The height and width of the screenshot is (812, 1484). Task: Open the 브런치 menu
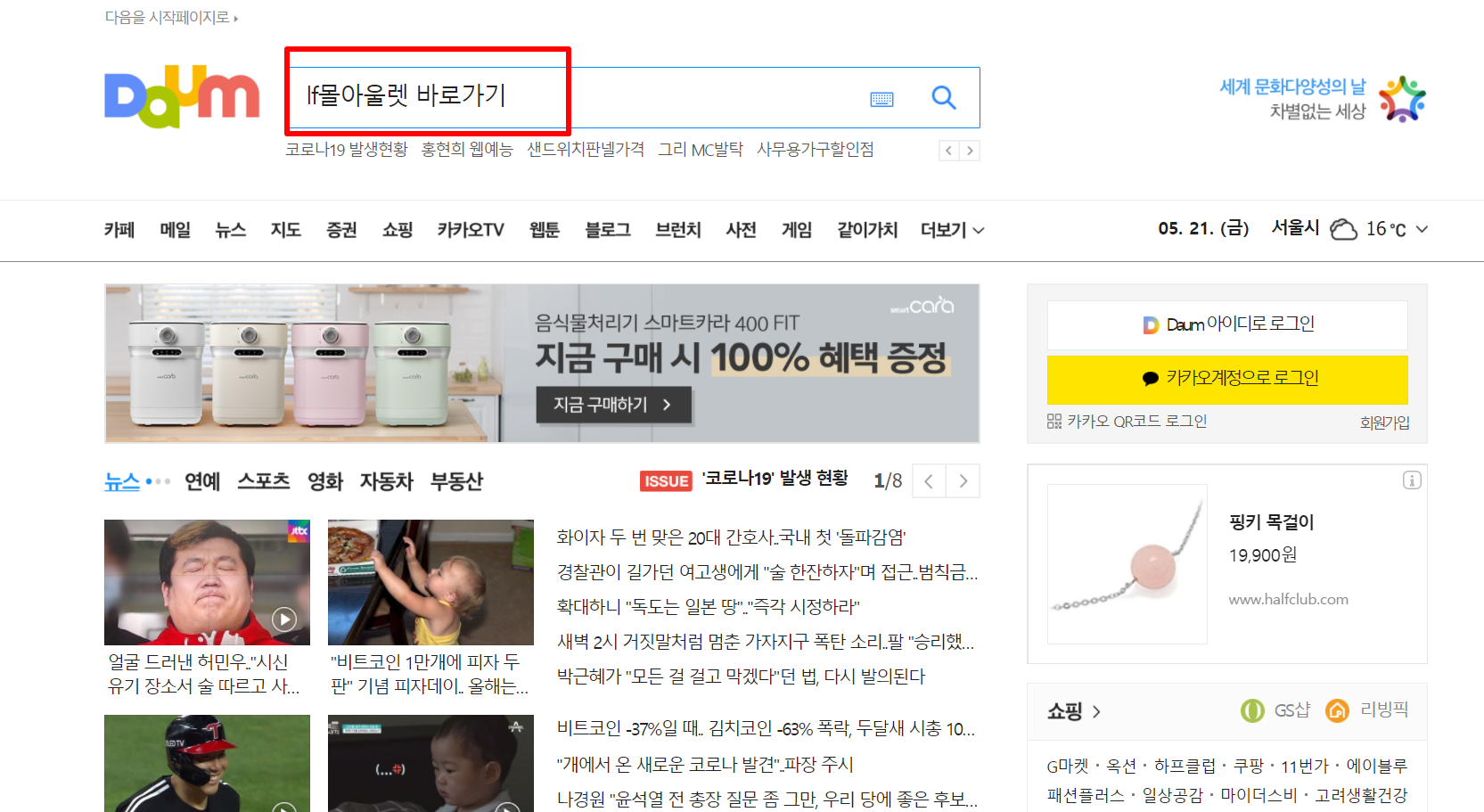[678, 230]
